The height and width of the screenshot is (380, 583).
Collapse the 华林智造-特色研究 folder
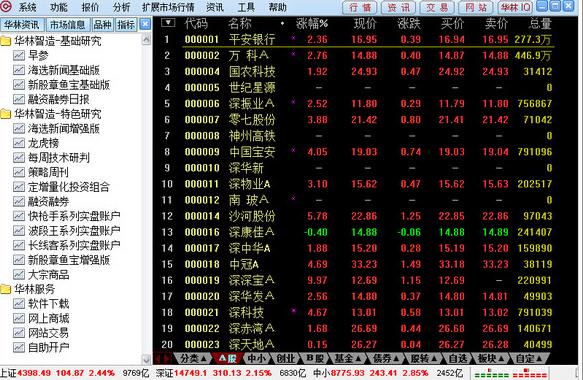point(6,114)
